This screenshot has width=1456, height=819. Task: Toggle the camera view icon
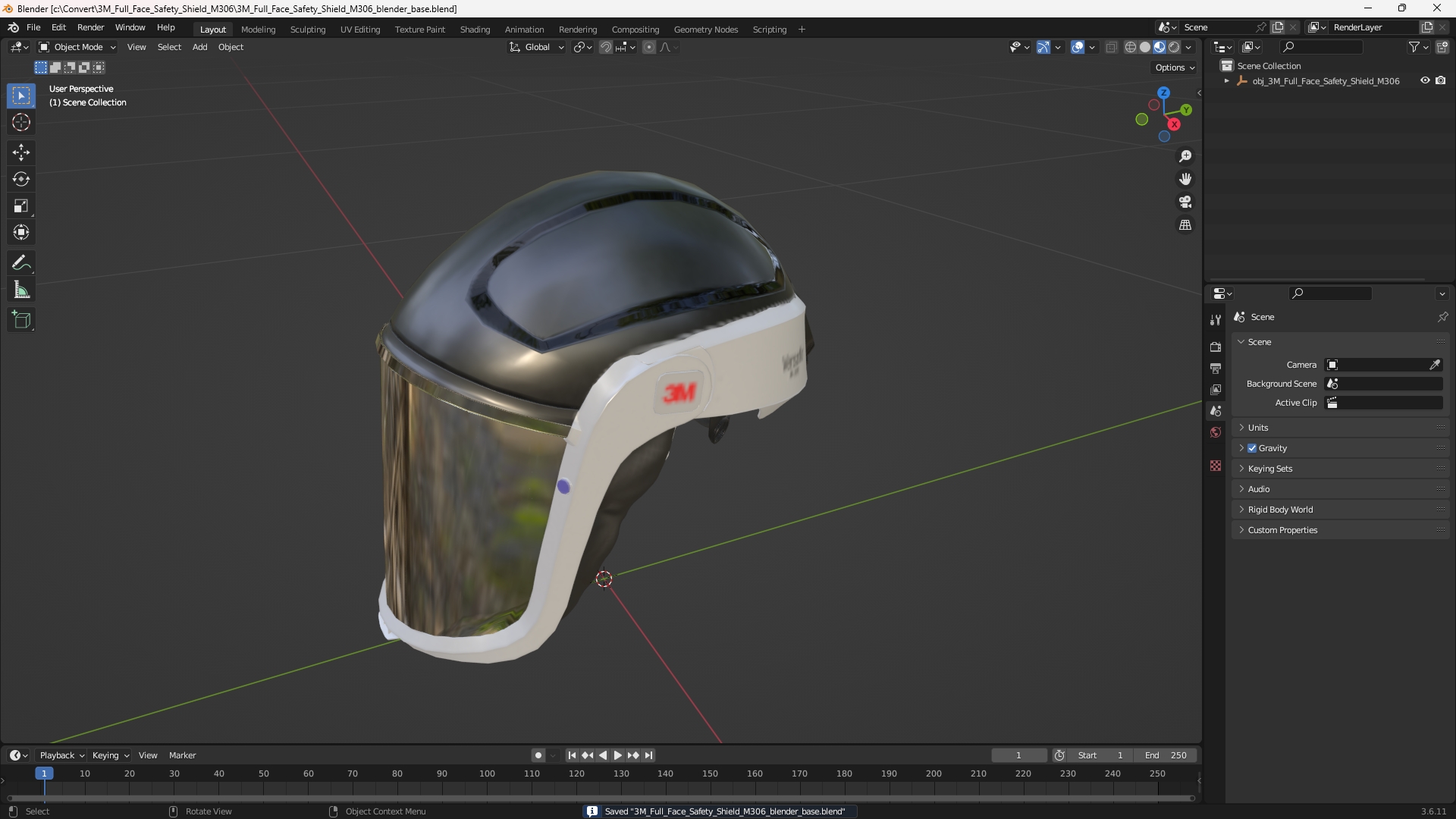pos(1185,202)
